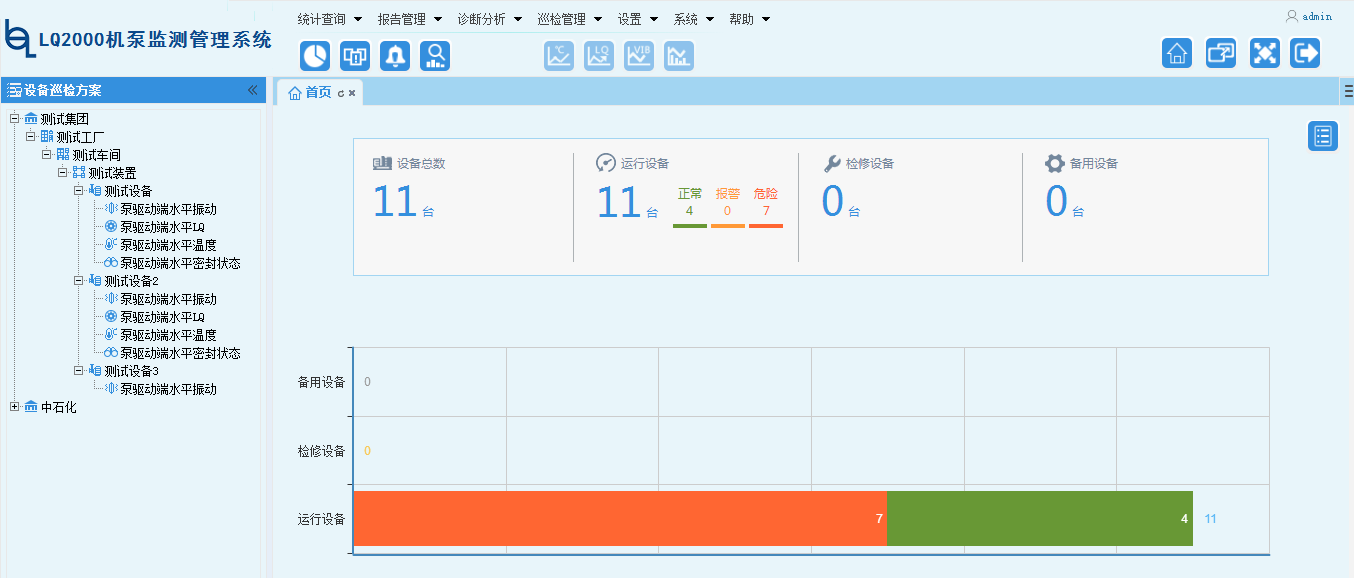Open the VIB vibration trend icon
The height and width of the screenshot is (578, 1354).
(639, 56)
